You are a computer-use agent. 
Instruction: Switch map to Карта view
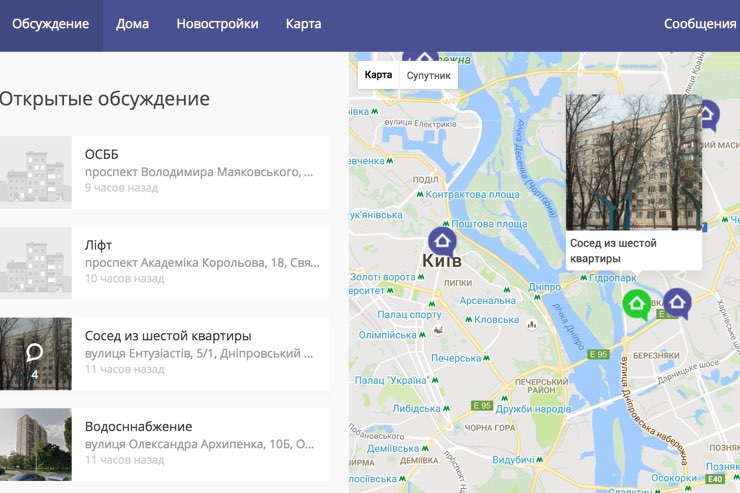(x=379, y=75)
